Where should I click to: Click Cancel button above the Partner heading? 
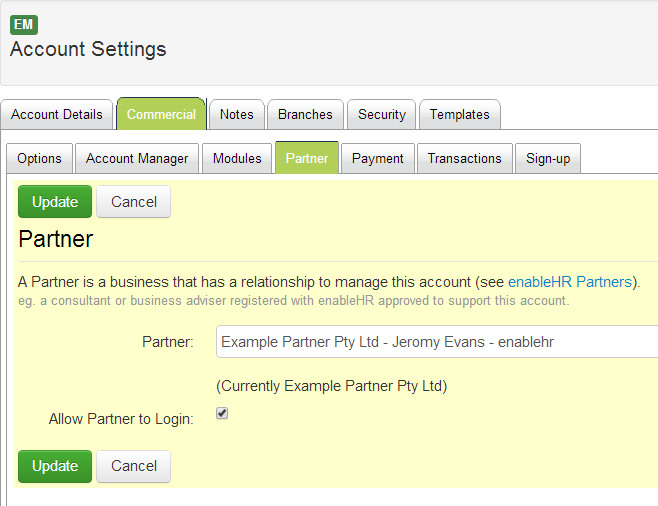click(x=134, y=202)
